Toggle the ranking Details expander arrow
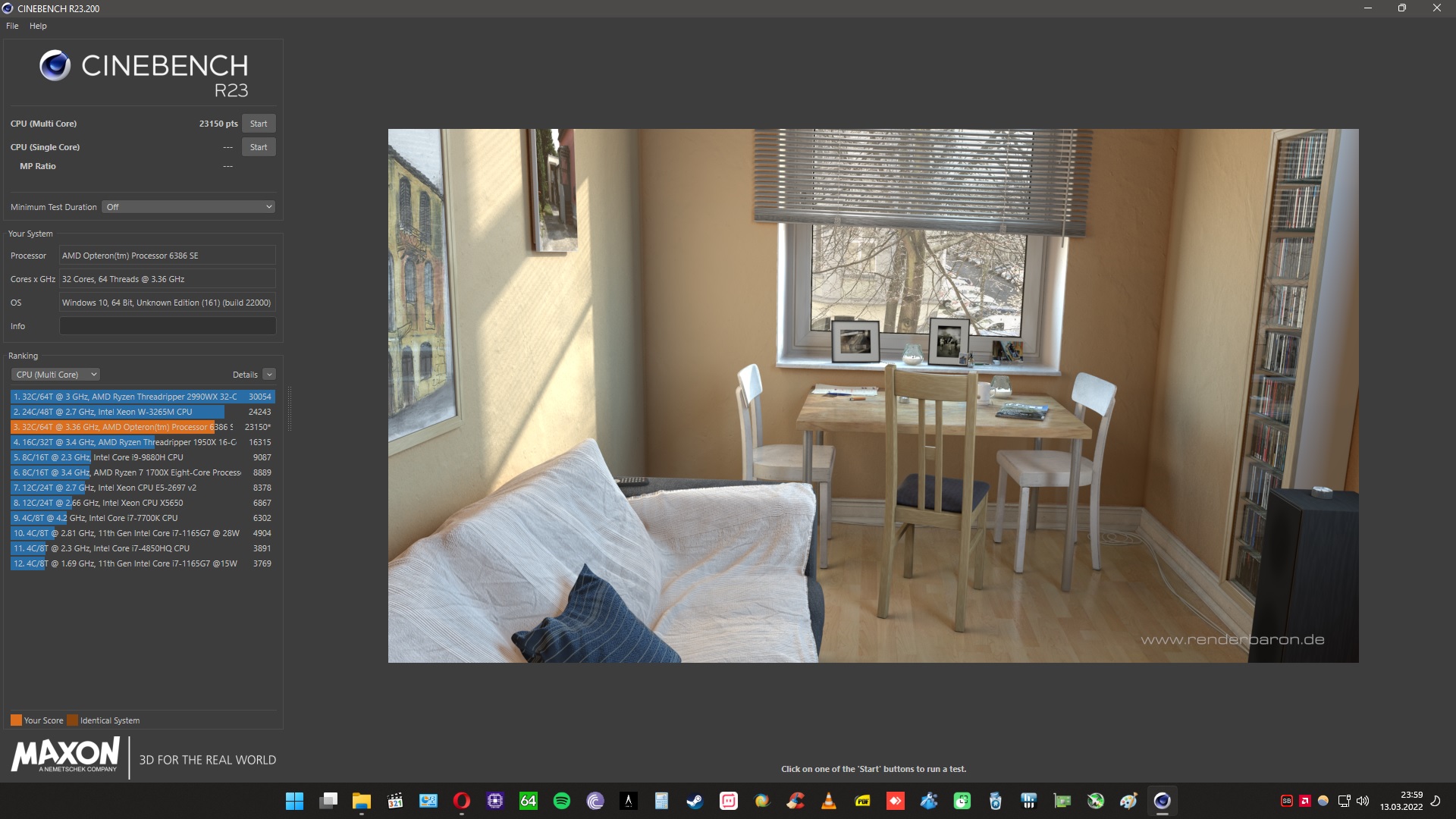Image resolution: width=1456 pixels, height=819 pixels. [269, 375]
